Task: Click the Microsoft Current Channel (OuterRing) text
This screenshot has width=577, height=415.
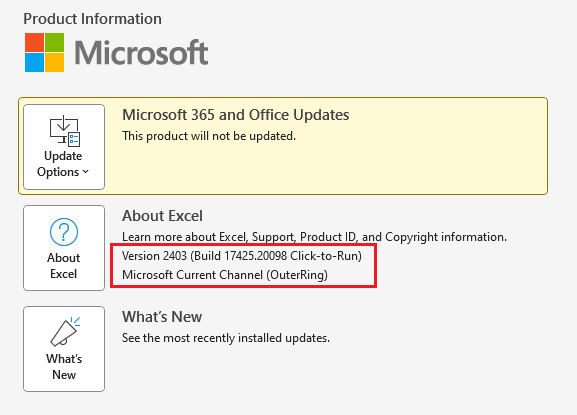Action: (x=225, y=275)
